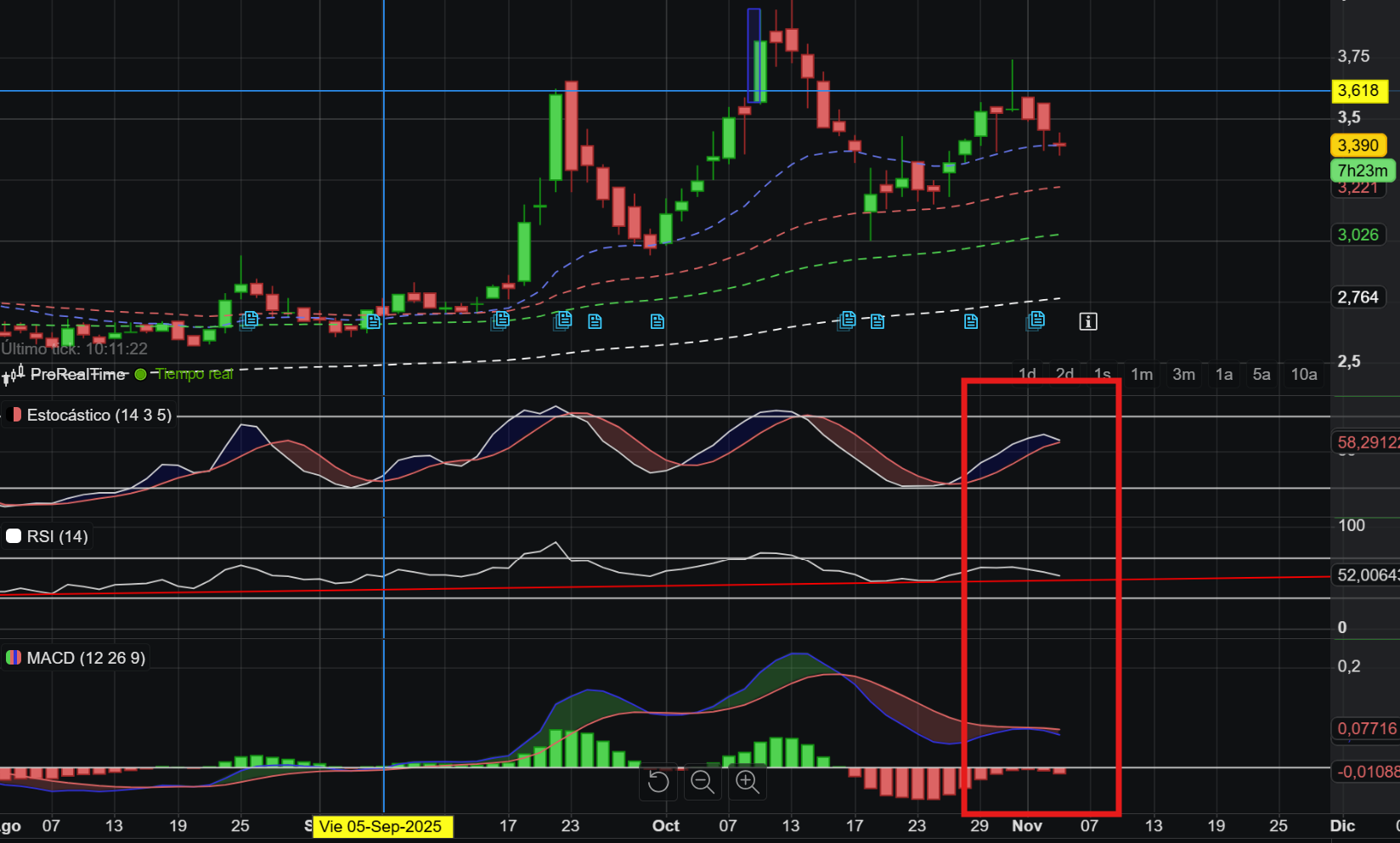Open the news document icon near the October candles
The width and height of the screenshot is (1400, 843).
846,320
